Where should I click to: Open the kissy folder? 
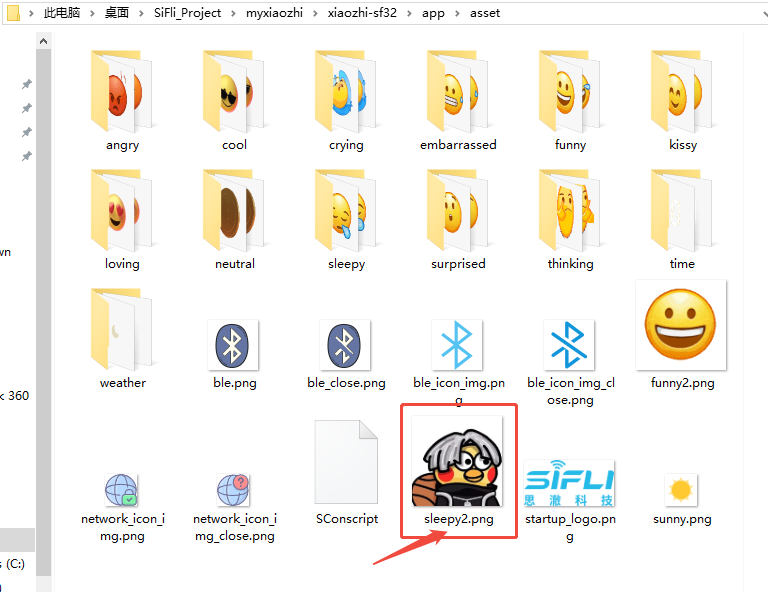[x=682, y=100]
